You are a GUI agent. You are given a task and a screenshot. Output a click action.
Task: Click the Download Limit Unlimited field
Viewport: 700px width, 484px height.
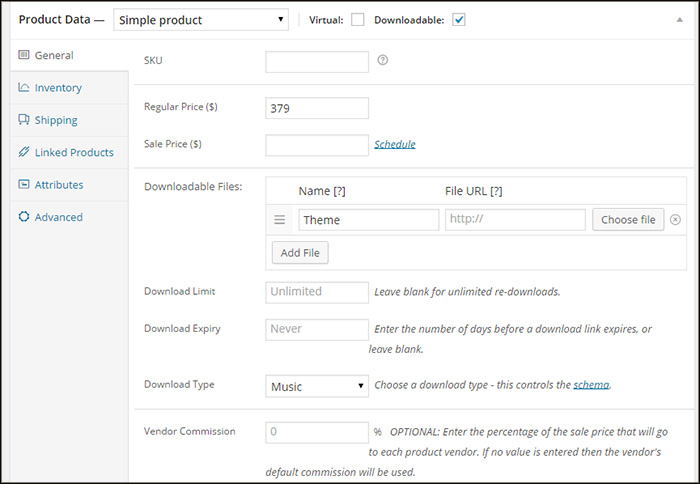[317, 292]
